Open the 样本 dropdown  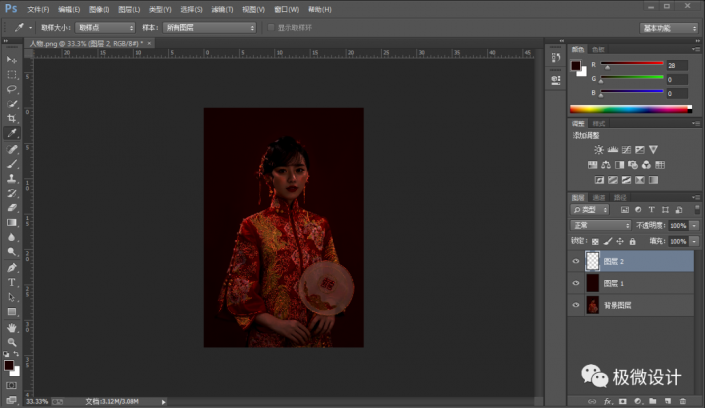(210, 27)
